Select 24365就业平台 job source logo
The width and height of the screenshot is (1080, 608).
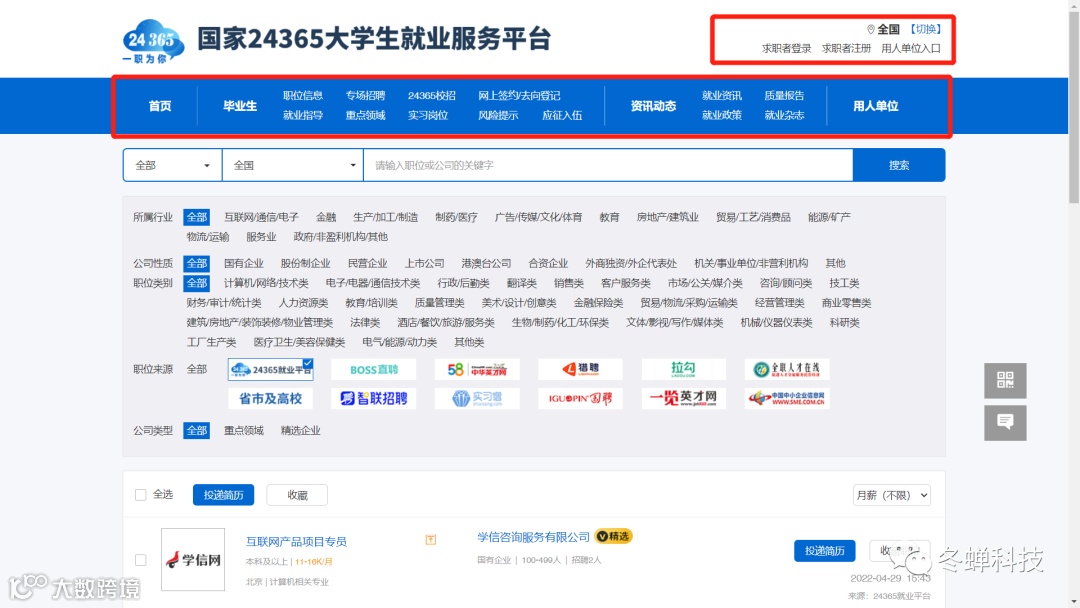coord(271,370)
